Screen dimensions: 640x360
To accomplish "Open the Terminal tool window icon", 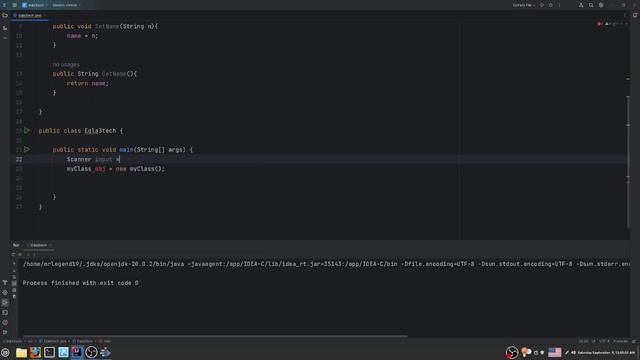I will (5, 313).
